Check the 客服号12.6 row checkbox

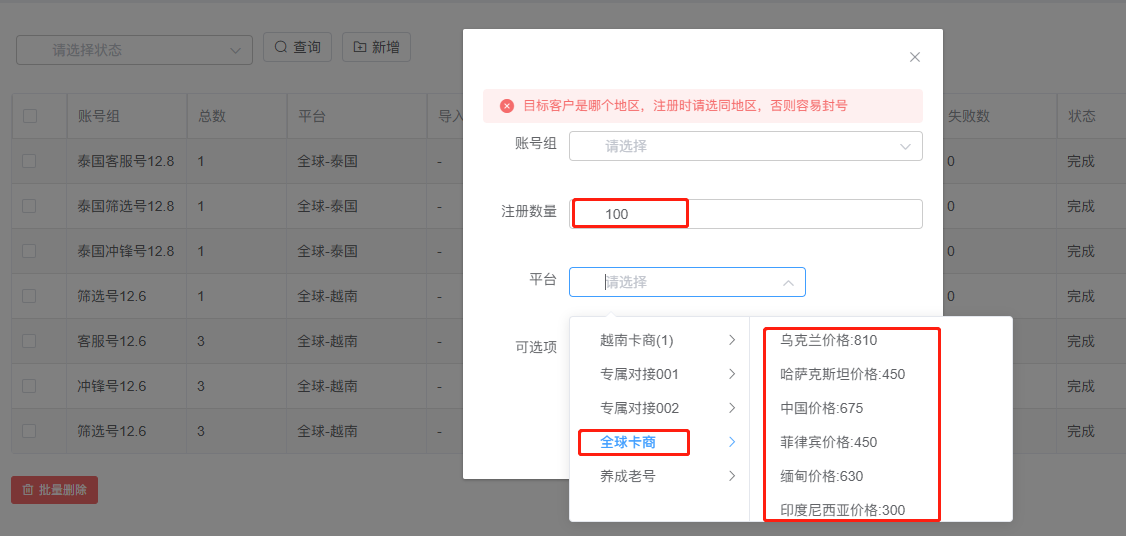(29, 341)
